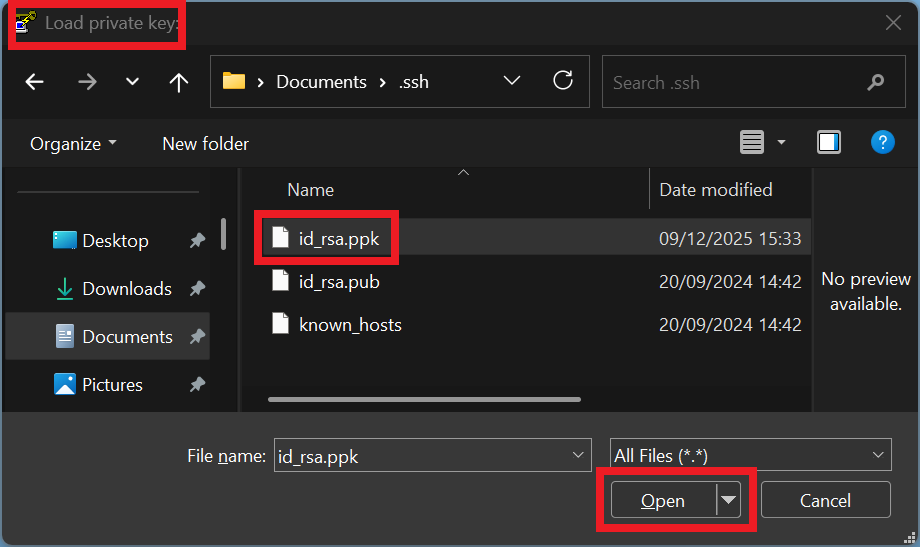Click the search magnifier icon
Screen dimensions: 920x547
point(875,82)
